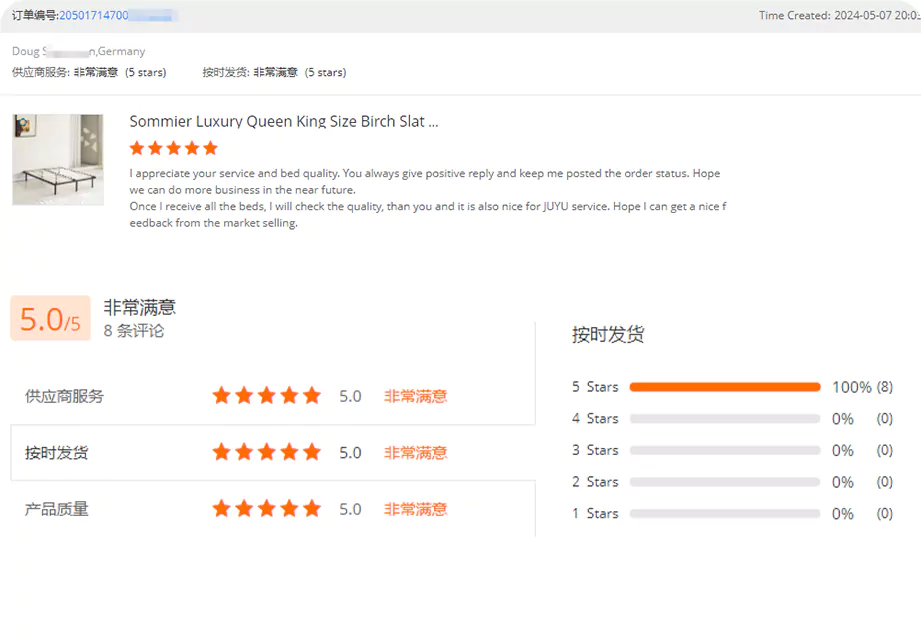This screenshot has width=921, height=638.
Task: Click the "100% (8)" percentage value
Action: click(862, 387)
